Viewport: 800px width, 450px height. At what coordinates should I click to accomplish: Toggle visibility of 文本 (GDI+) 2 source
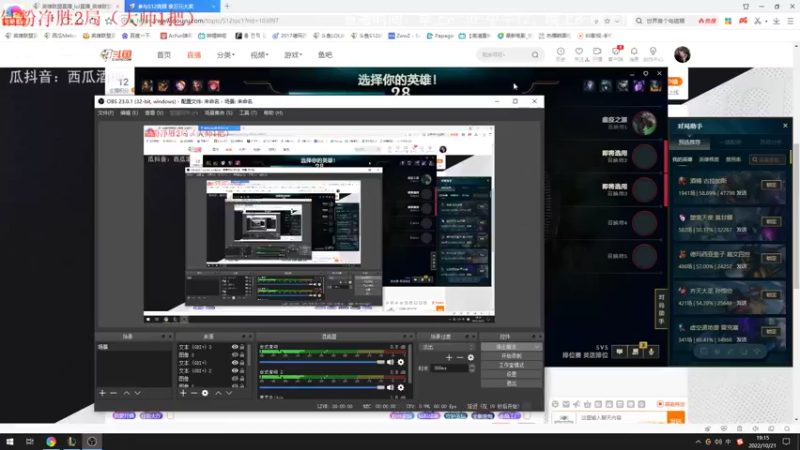point(235,370)
